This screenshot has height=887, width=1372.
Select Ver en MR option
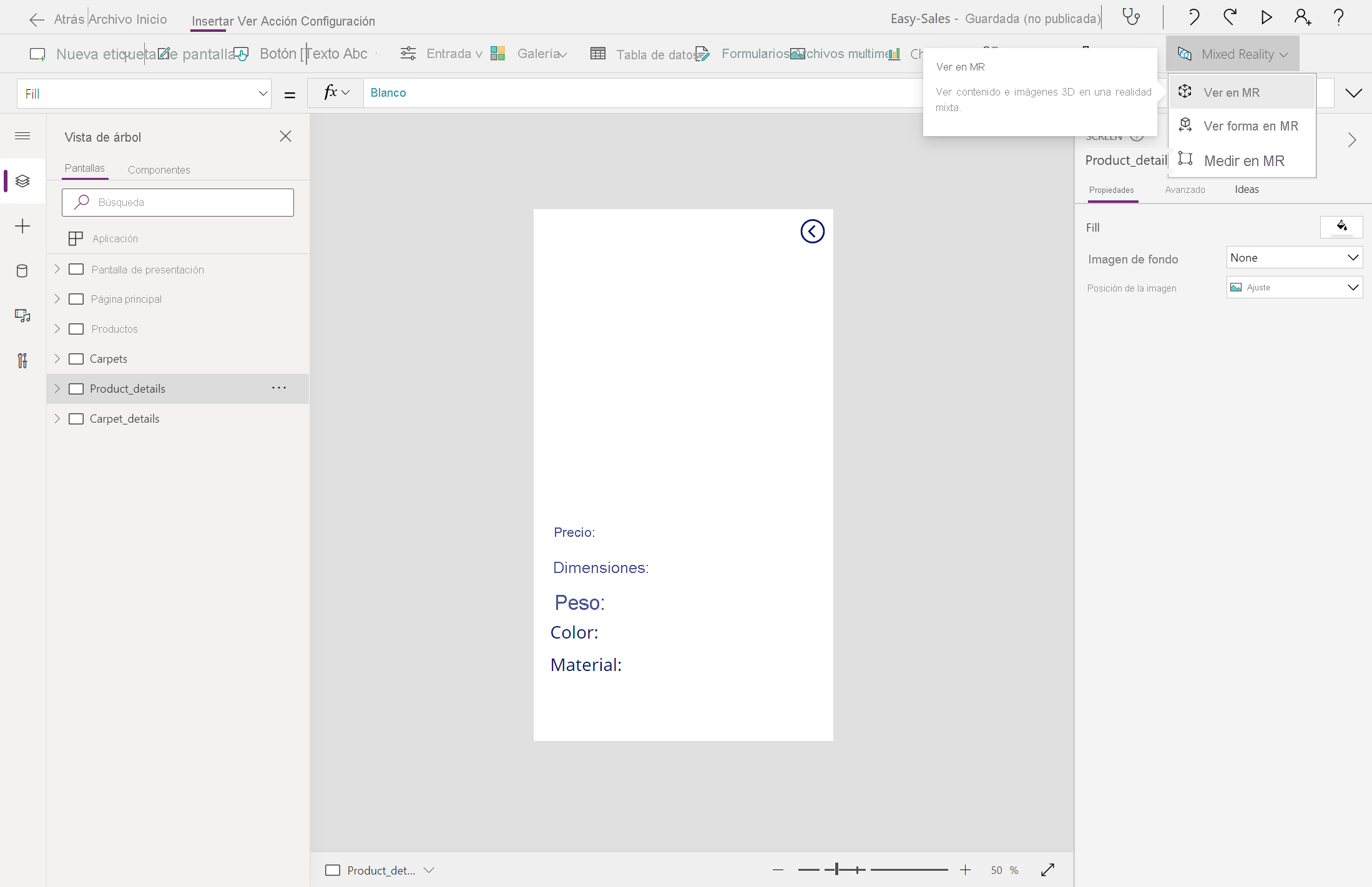[x=1242, y=92]
